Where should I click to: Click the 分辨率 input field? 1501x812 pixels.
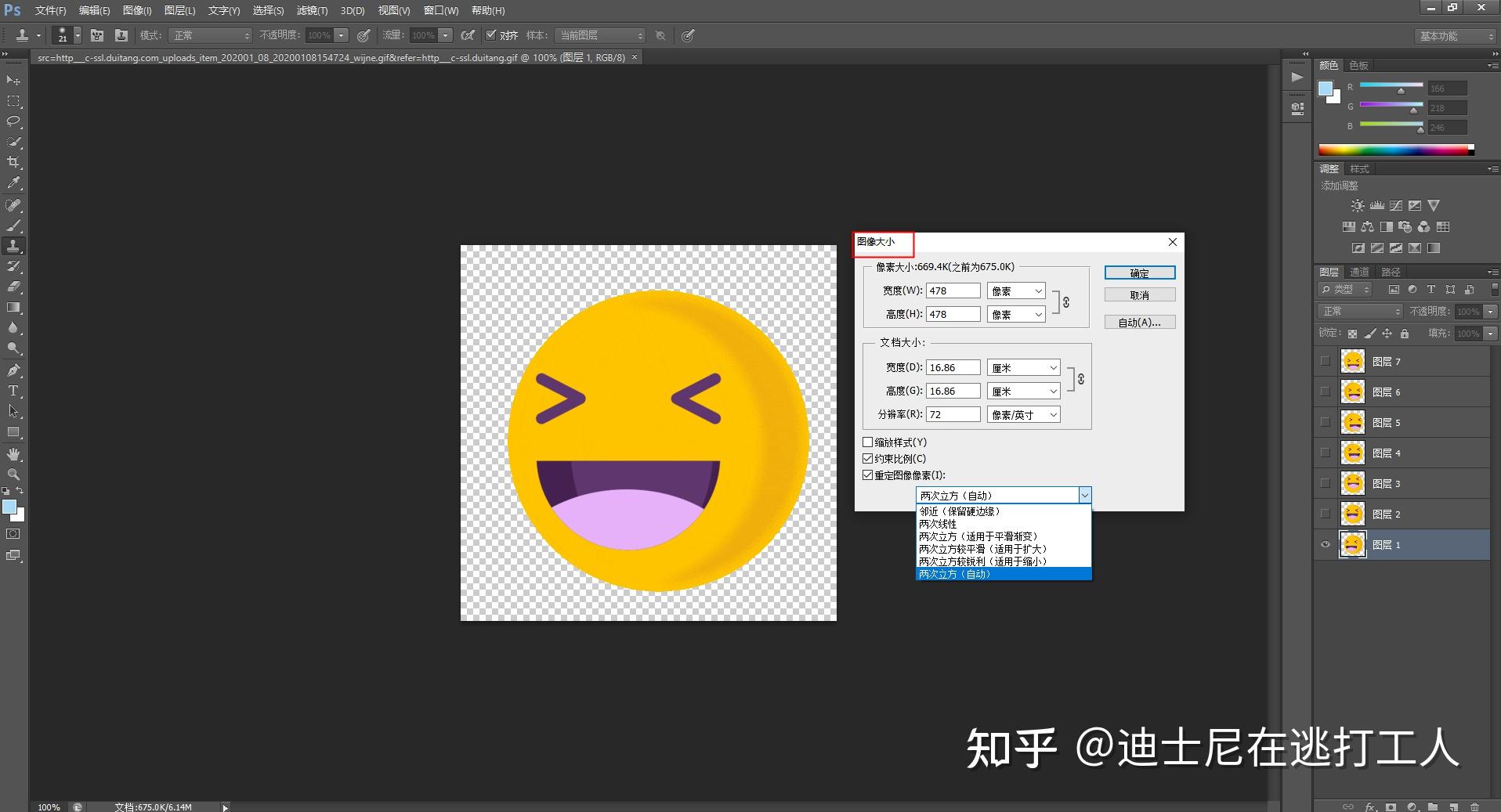[953, 415]
